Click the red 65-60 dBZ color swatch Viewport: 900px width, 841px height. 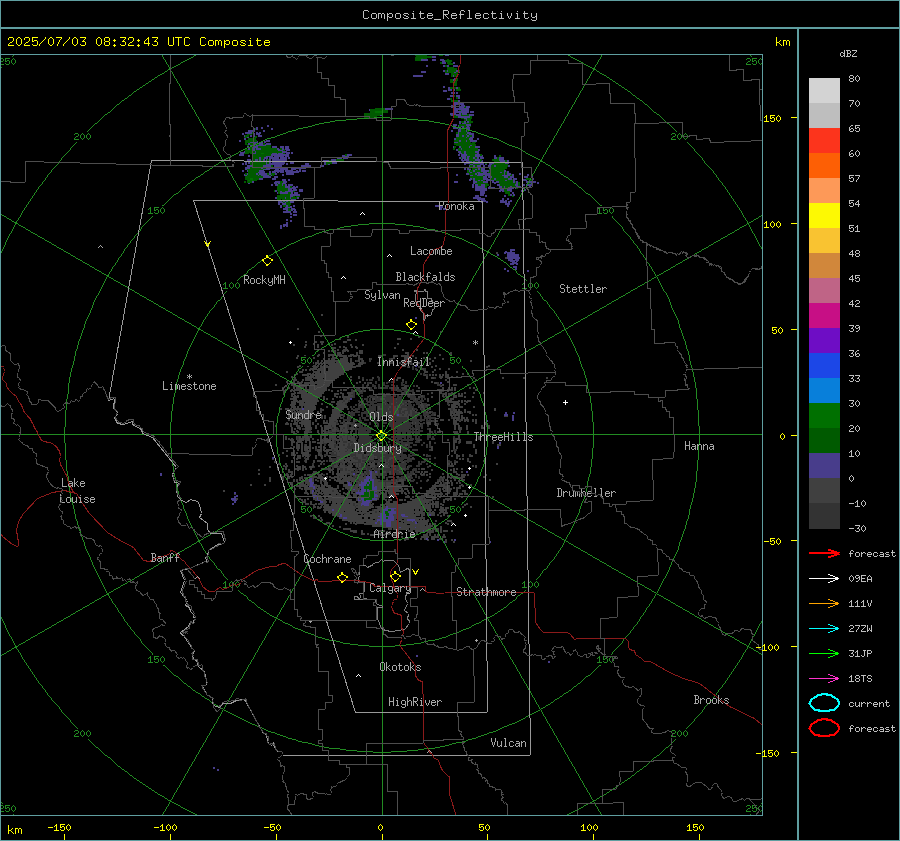(824, 141)
